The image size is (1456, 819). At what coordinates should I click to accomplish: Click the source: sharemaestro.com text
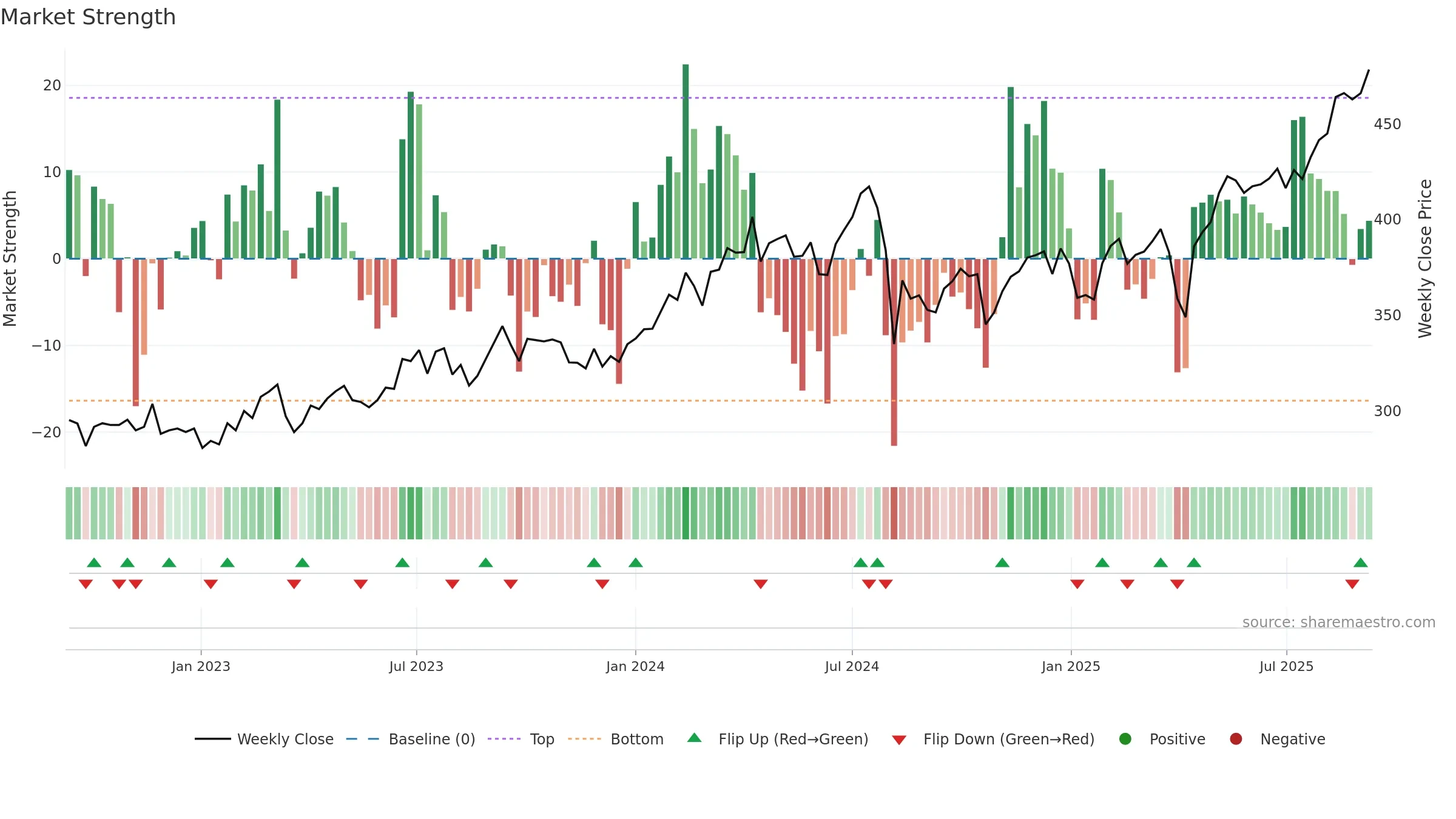tap(1339, 622)
